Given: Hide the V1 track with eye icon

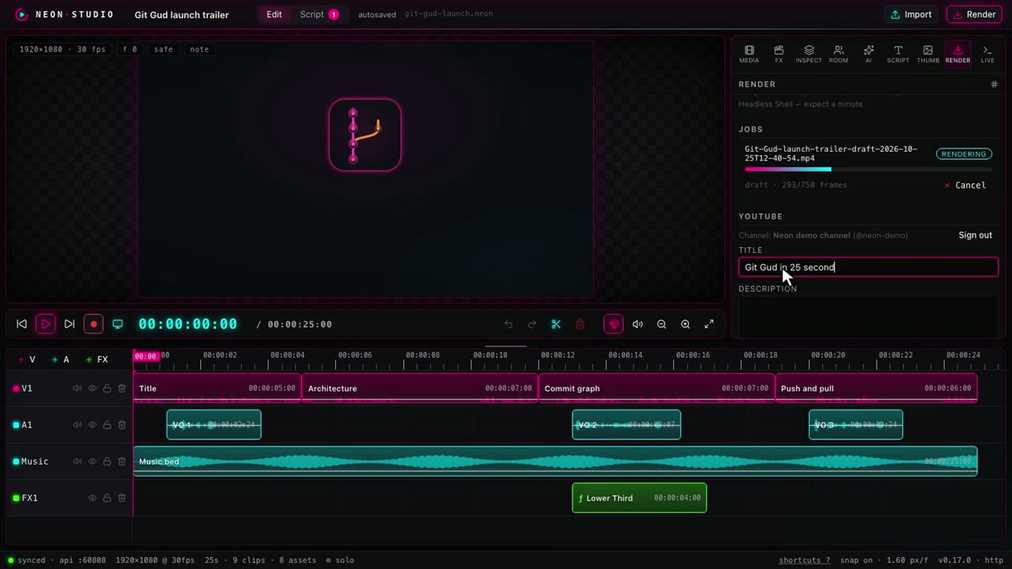Looking at the screenshot, I should tap(92, 388).
